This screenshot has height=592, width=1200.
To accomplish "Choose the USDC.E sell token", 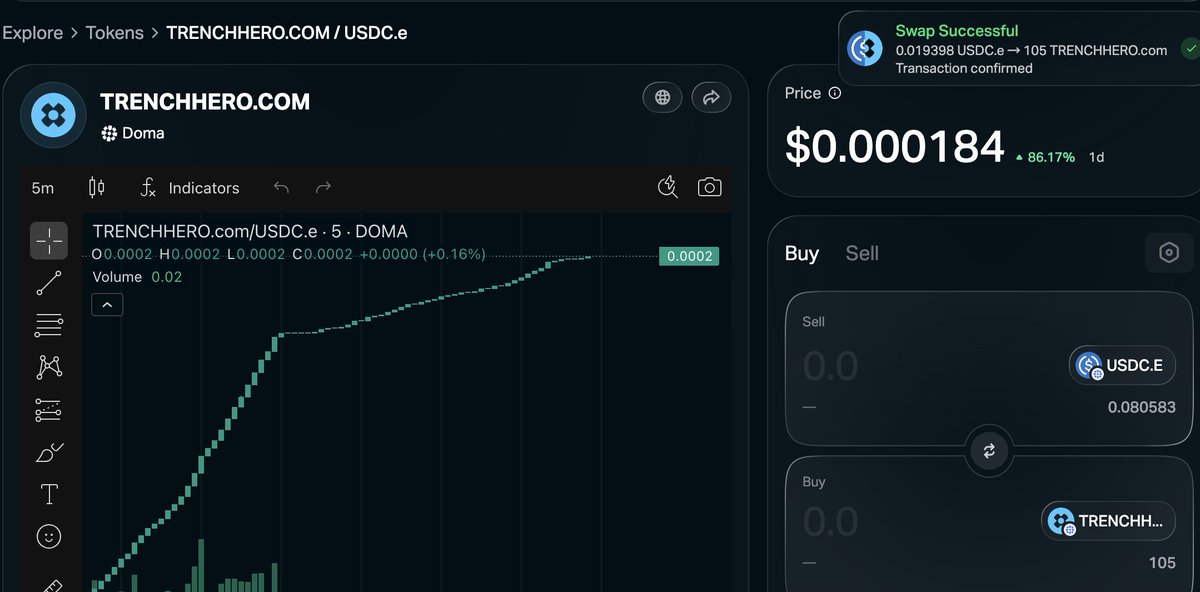I will pyautogui.click(x=1121, y=366).
